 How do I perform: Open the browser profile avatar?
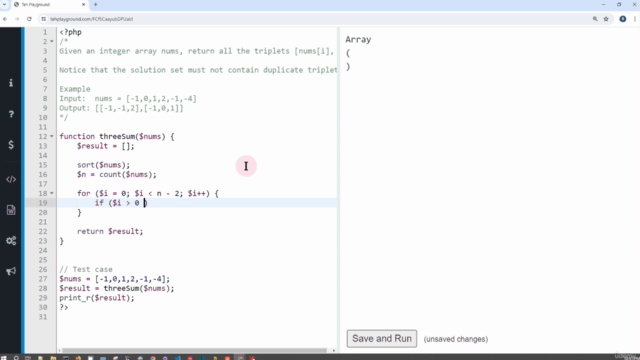click(622, 19)
